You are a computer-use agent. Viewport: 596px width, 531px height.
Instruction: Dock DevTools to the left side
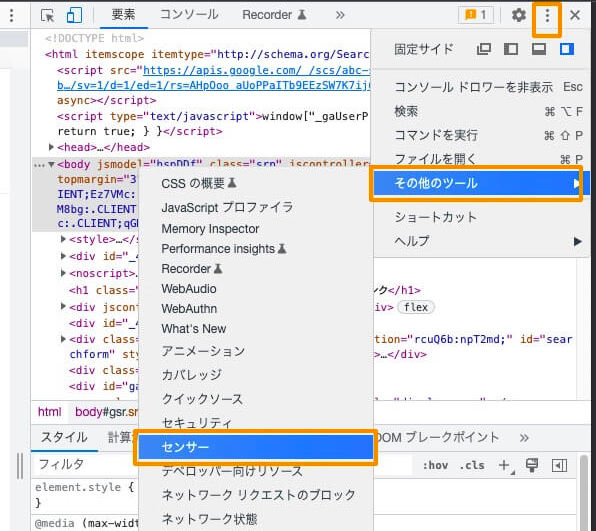pyautogui.click(x=511, y=49)
